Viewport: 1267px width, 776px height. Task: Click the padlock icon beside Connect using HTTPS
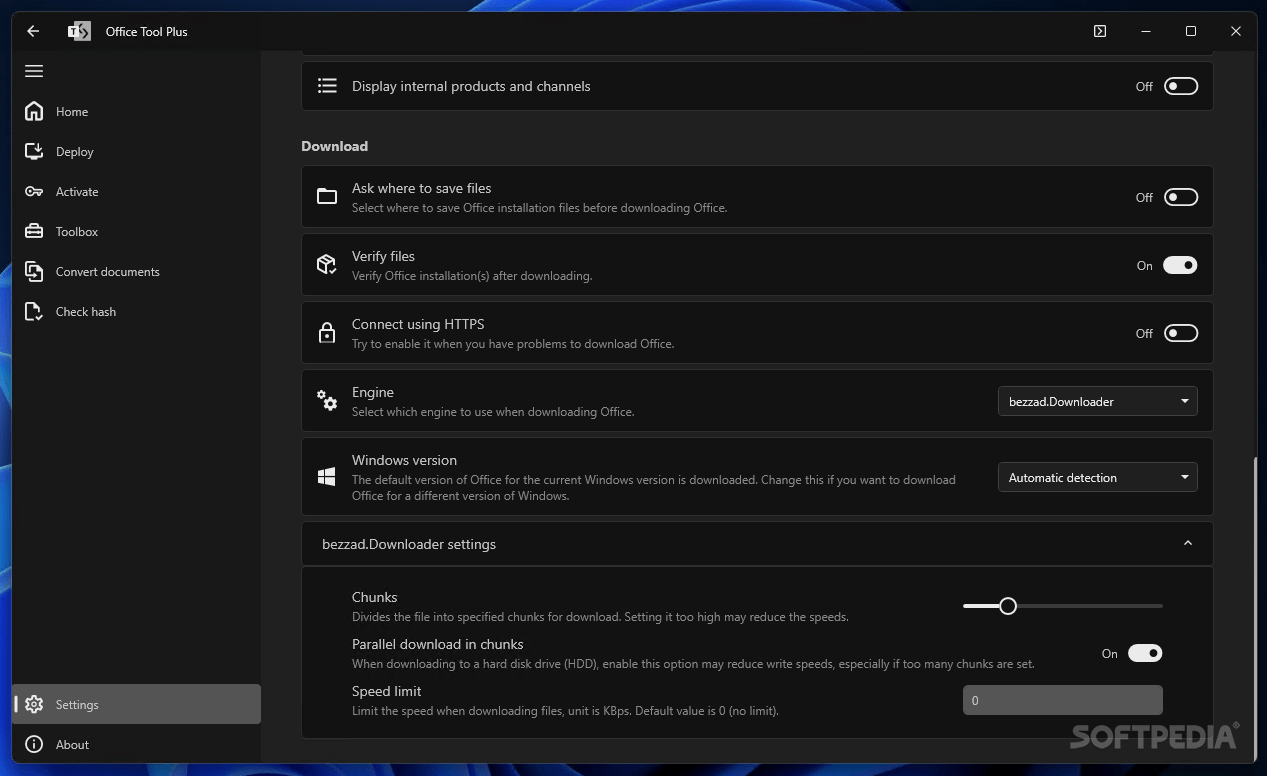pos(327,333)
